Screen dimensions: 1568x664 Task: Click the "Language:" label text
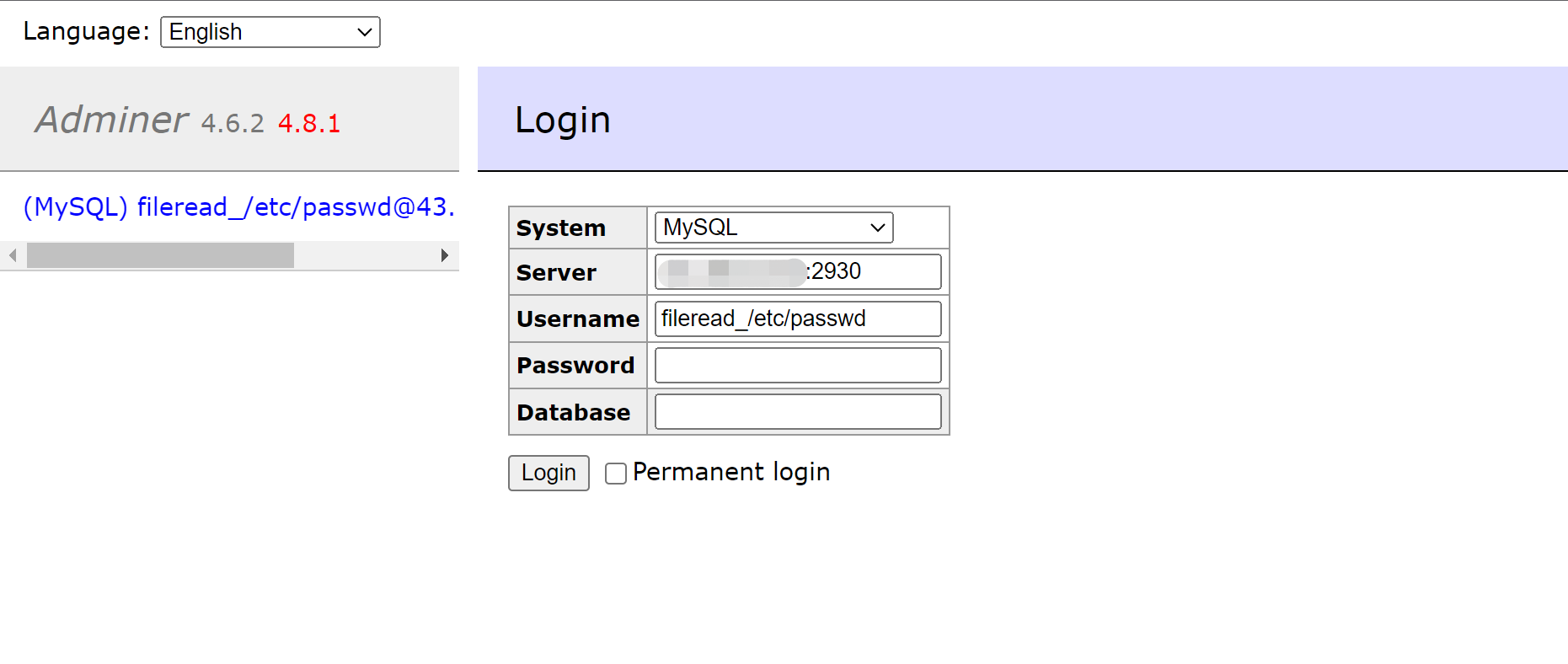click(86, 32)
